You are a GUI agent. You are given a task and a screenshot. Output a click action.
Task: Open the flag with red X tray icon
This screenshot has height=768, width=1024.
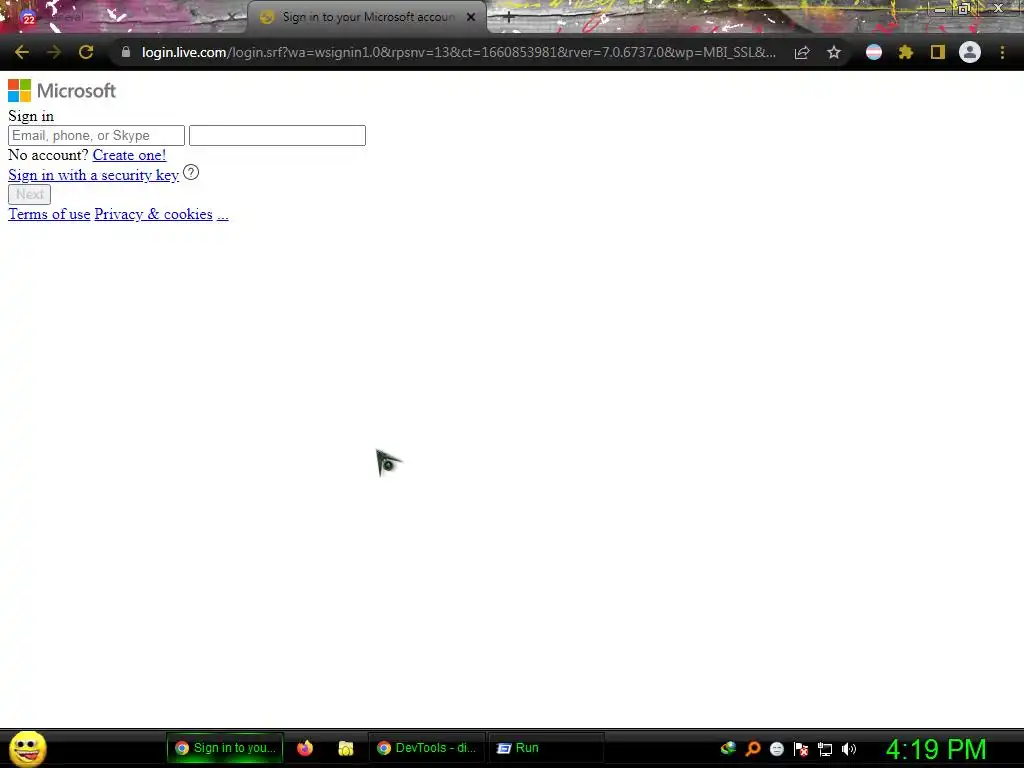click(x=801, y=749)
